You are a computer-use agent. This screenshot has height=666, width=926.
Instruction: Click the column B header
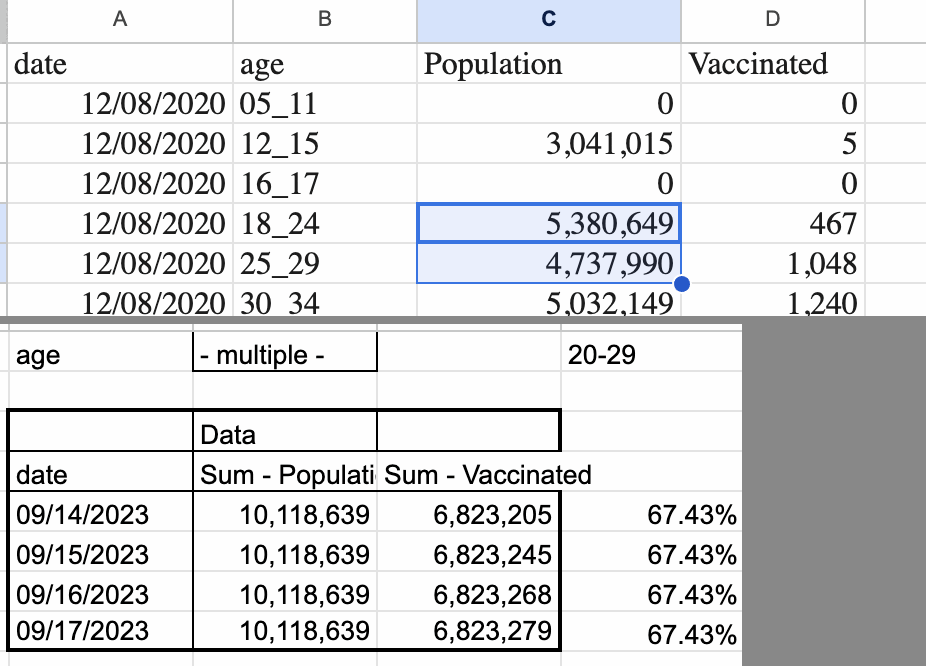pos(324,19)
